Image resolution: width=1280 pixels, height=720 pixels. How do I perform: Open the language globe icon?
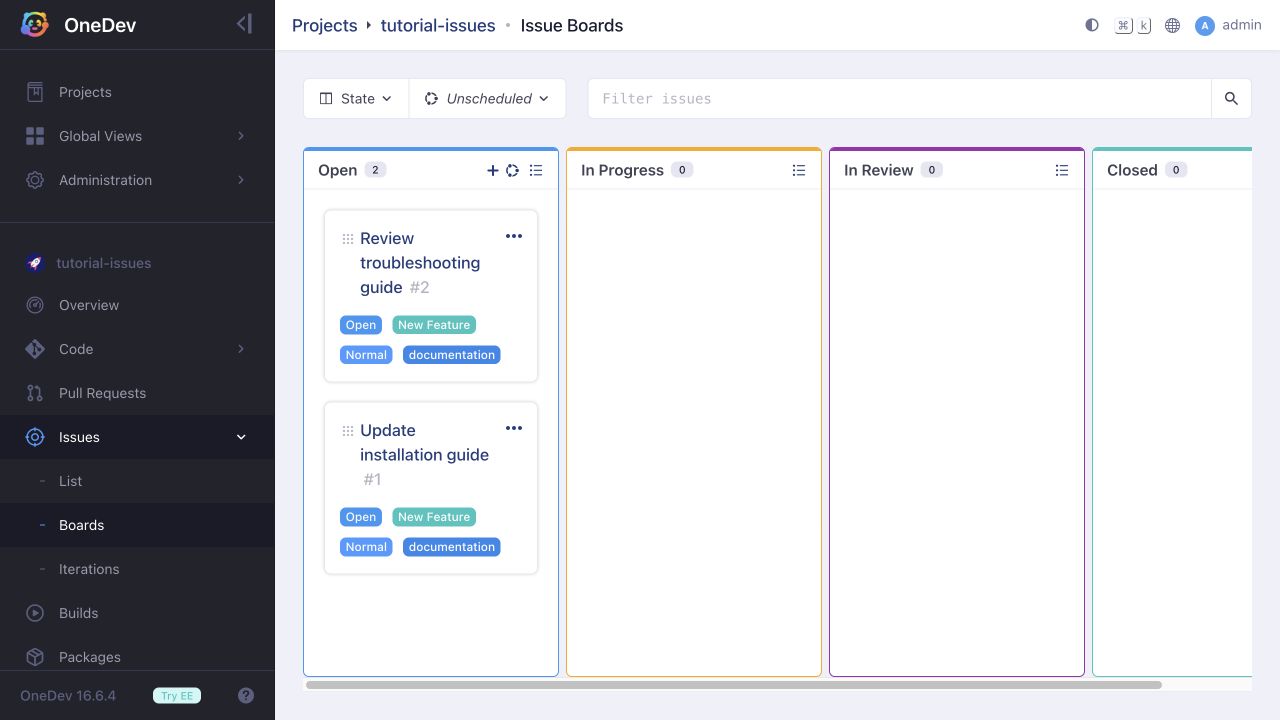click(x=1173, y=25)
